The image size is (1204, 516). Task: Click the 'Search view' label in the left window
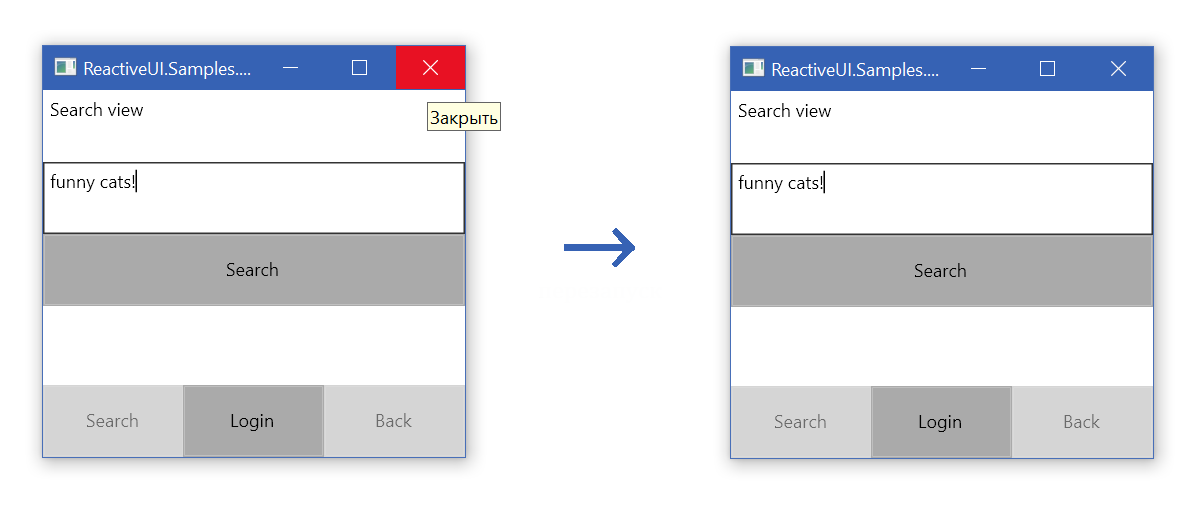(x=97, y=110)
